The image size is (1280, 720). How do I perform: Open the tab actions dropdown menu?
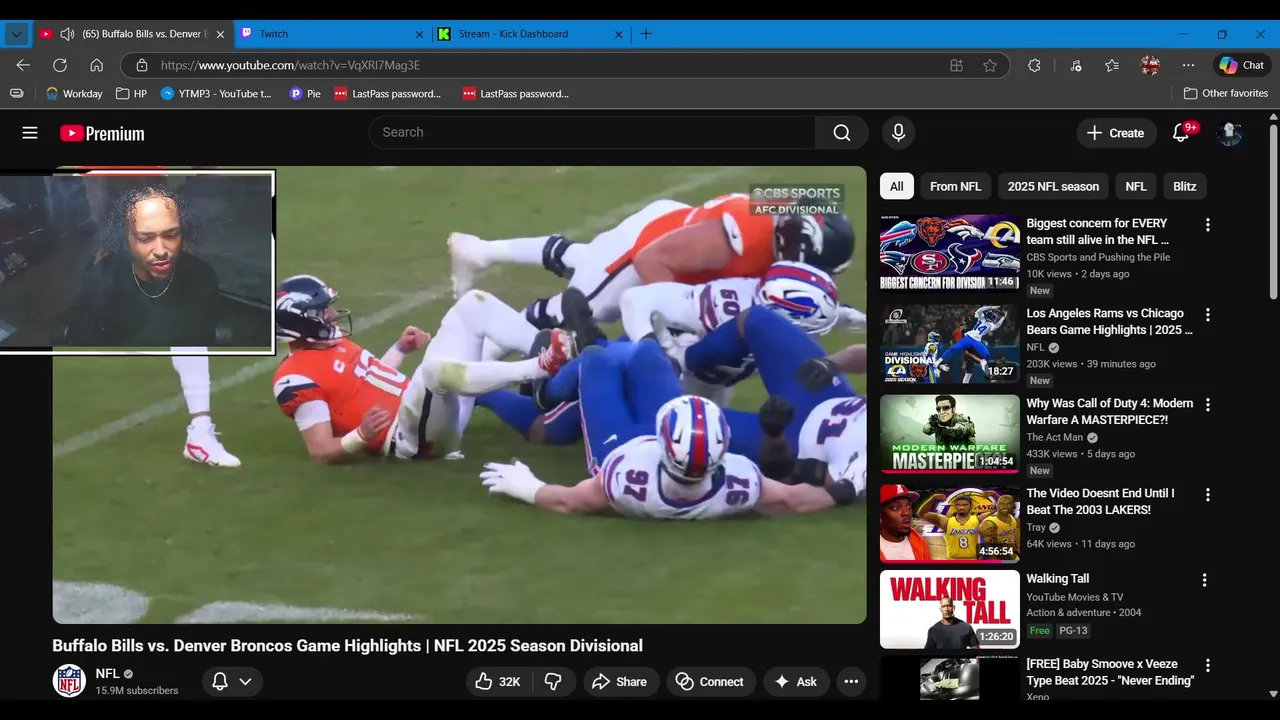pos(16,34)
